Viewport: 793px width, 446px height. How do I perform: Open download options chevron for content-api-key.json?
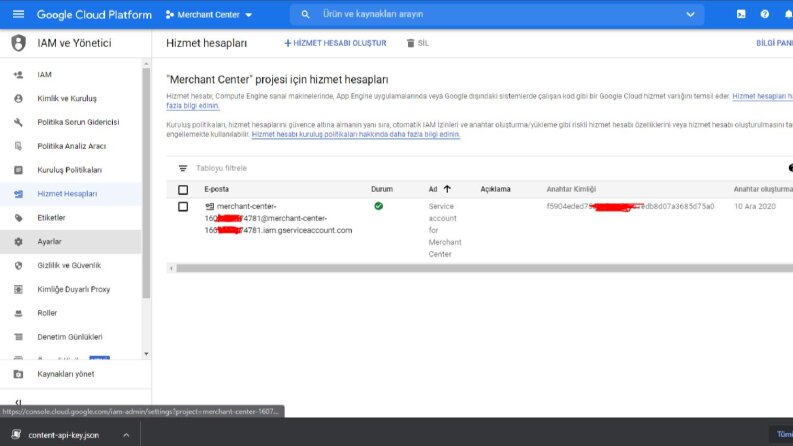[x=126, y=435]
